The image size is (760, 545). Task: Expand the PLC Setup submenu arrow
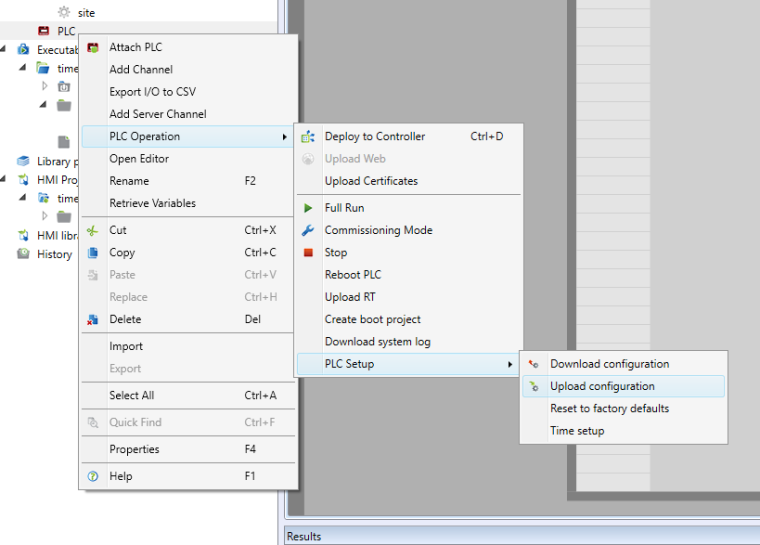click(509, 364)
